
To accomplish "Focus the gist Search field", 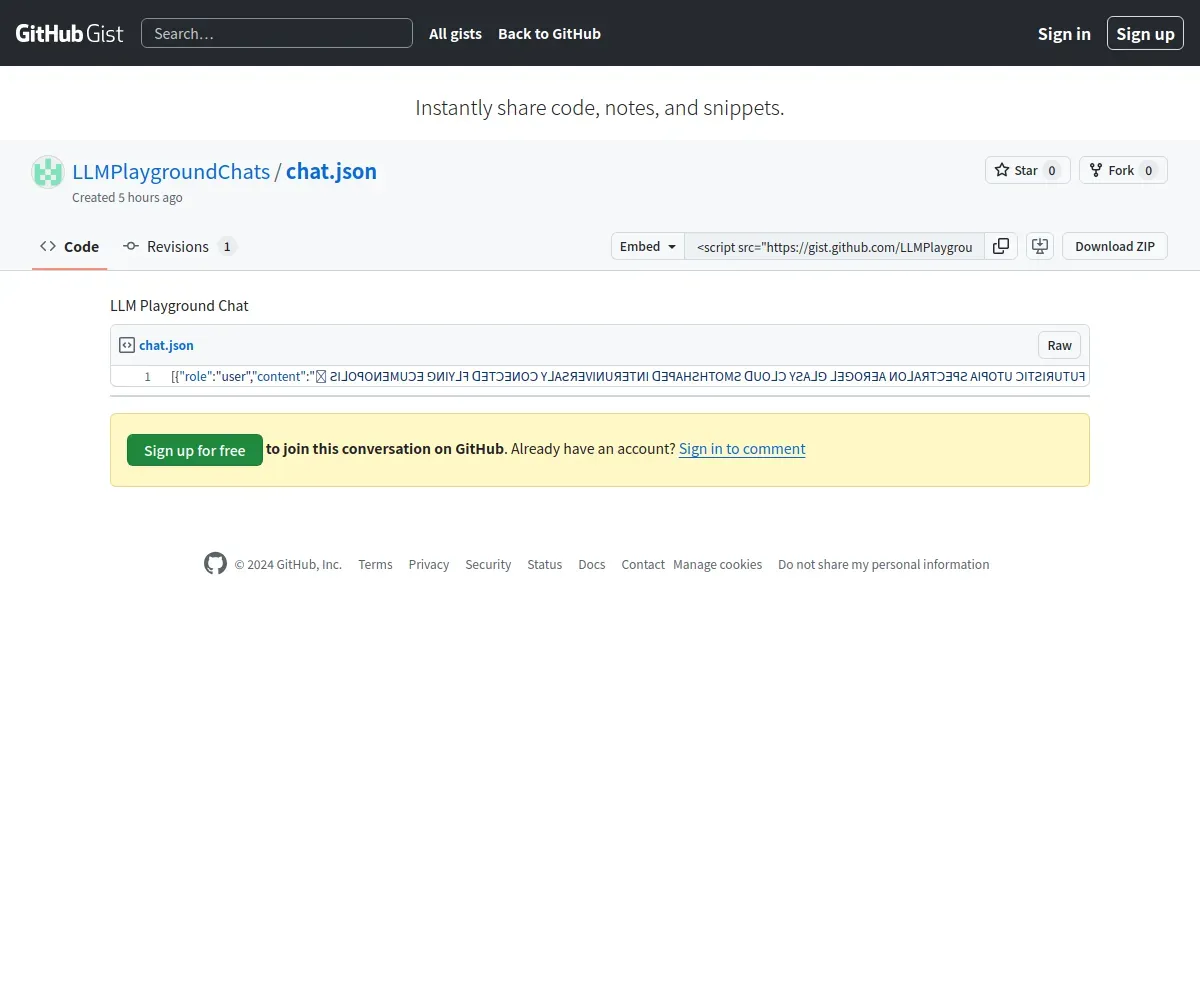I will pos(277,33).
